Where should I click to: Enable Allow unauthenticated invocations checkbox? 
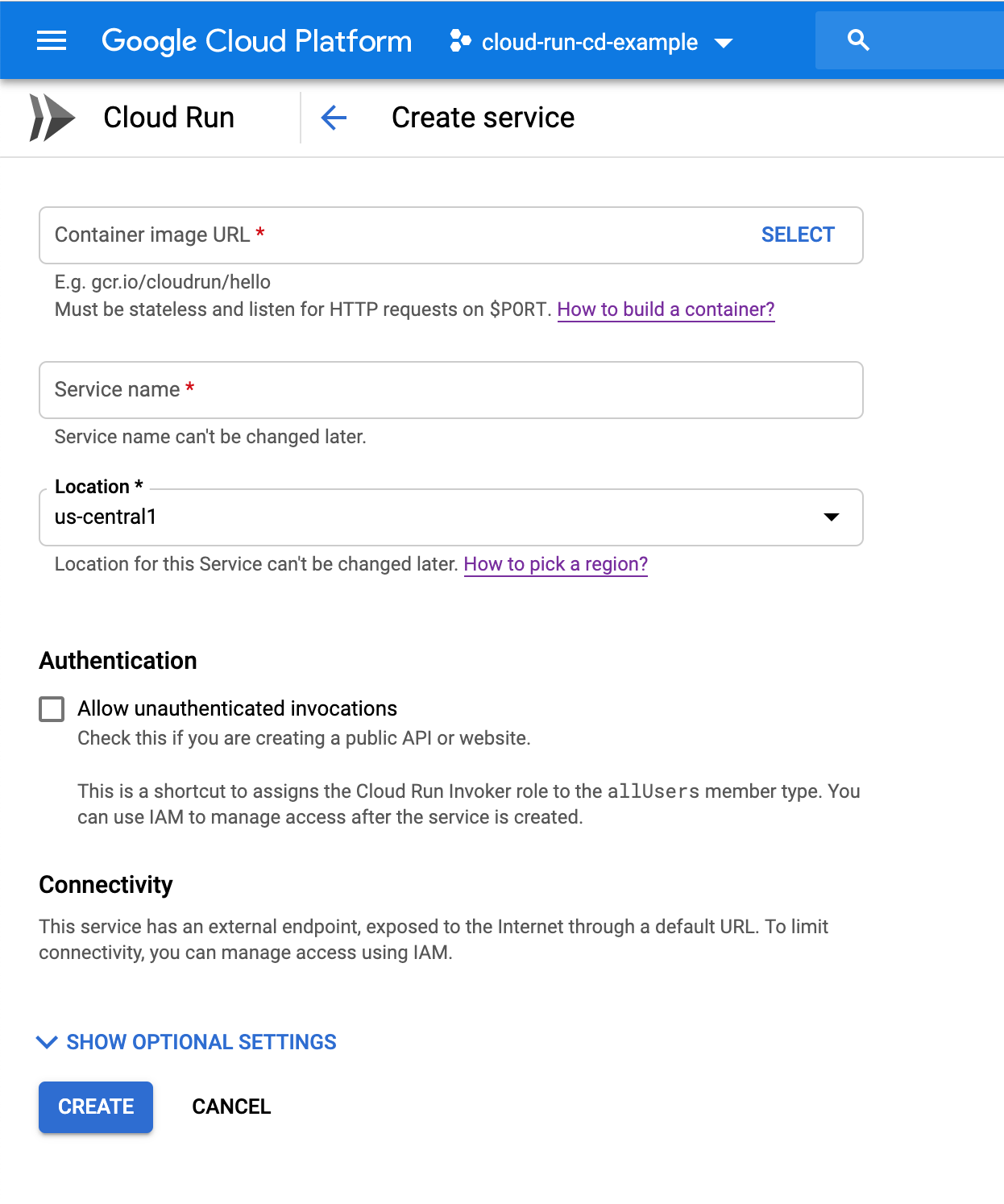click(x=52, y=709)
